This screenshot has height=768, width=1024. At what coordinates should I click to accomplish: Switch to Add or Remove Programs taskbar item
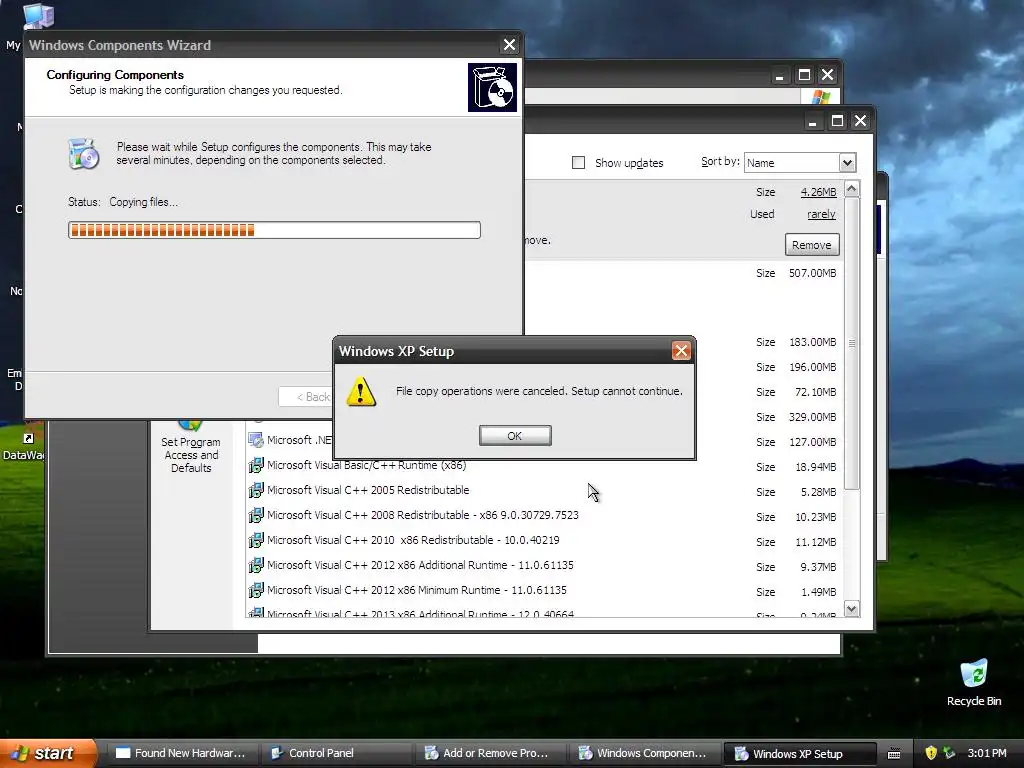492,753
